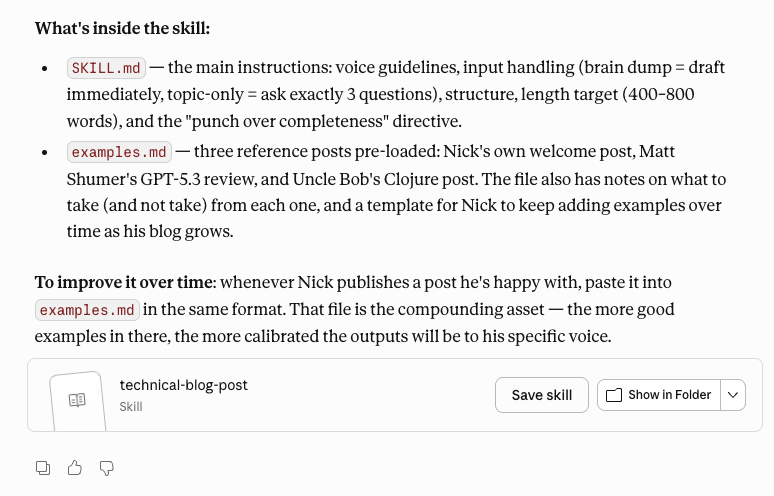Image resolution: width=774 pixels, height=496 pixels.
Task: Give the response a thumbs down
Action: [107, 467]
